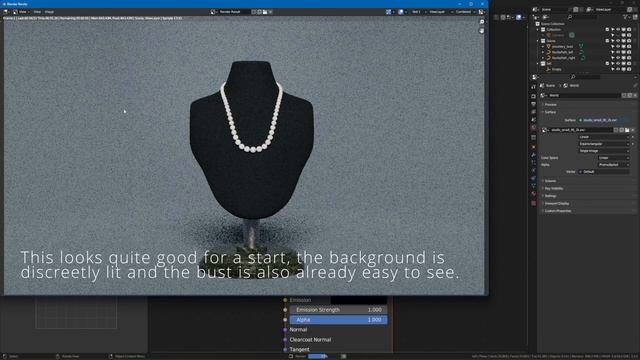640x360 pixels.
Task: Click the Surface shader studio_small hdr button
Action: [603, 120]
